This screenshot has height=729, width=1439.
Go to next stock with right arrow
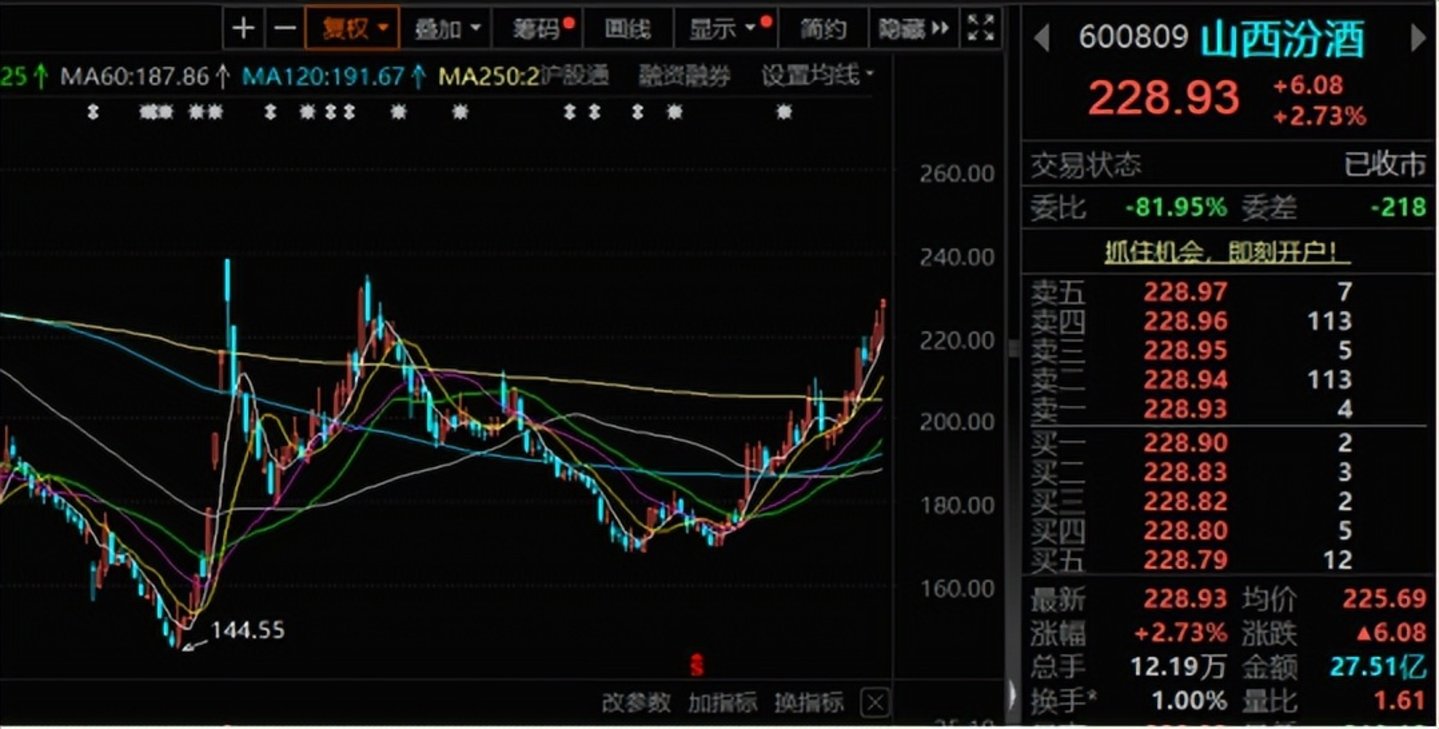[x=1418, y=39]
